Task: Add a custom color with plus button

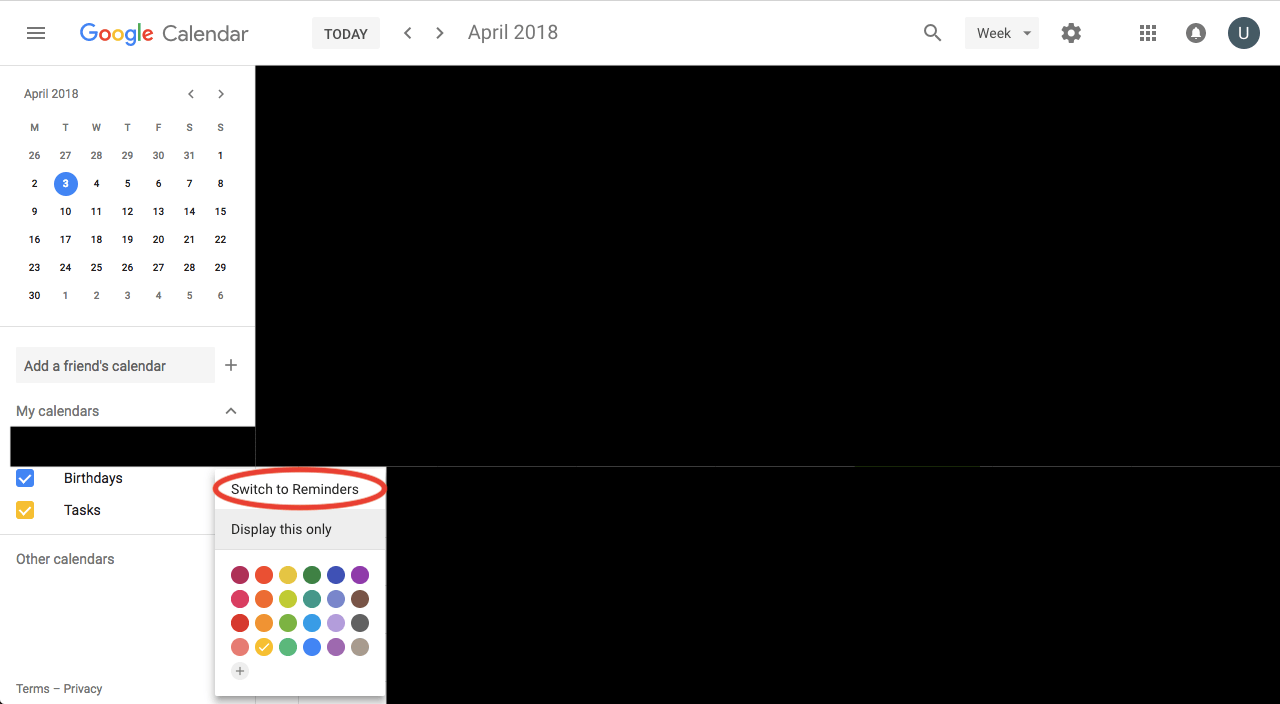Action: (x=240, y=671)
